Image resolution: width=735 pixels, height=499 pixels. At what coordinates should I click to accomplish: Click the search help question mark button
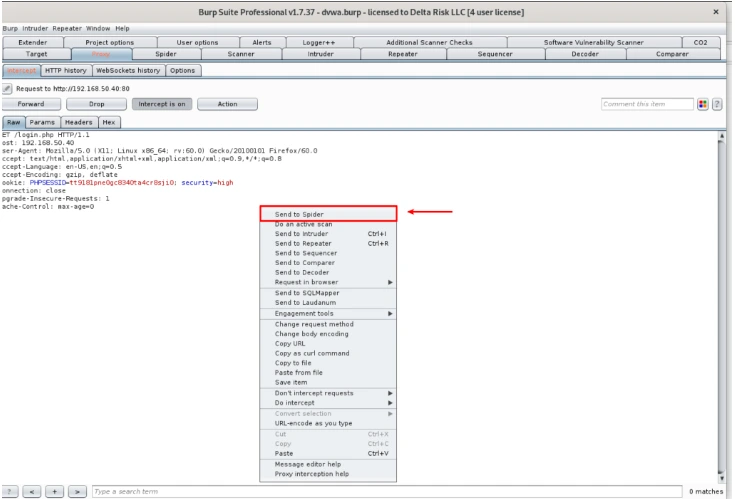pyautogui.click(x=9, y=491)
